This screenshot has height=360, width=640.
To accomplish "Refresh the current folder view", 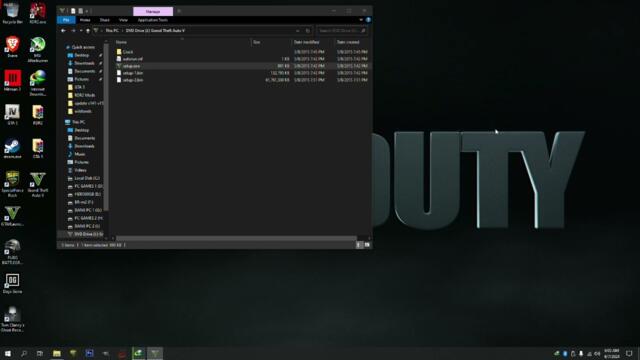I will 308,31.
